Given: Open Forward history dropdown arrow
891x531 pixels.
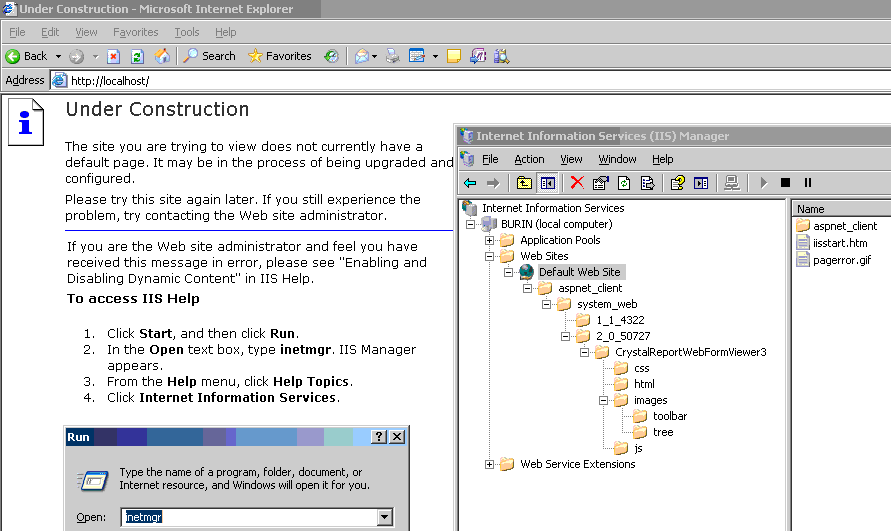Looking at the screenshot, I should click(95, 56).
